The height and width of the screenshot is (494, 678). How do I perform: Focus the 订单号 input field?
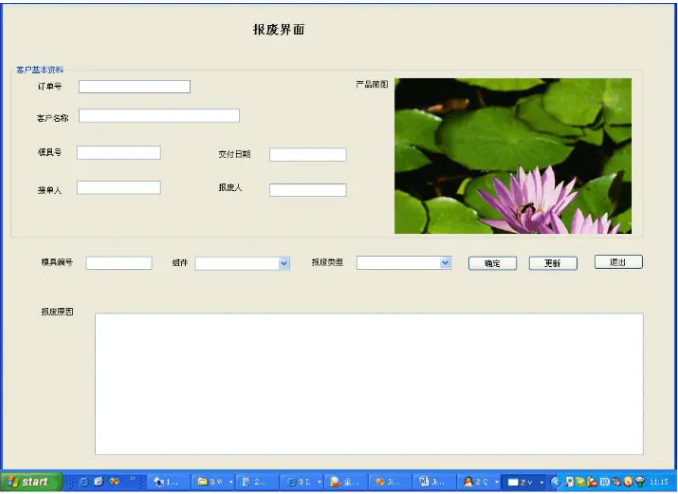click(x=134, y=86)
